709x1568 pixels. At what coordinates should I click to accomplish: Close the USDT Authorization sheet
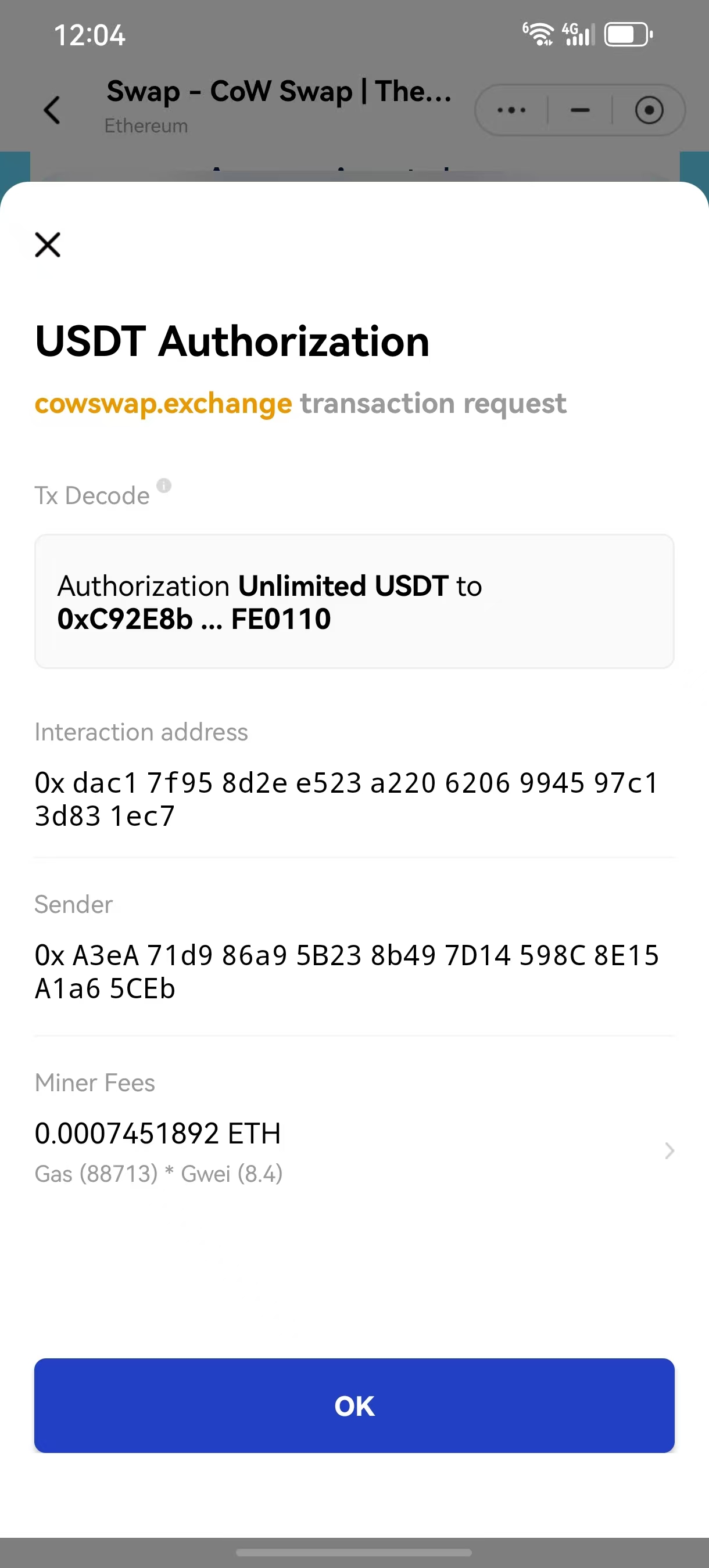(48, 245)
